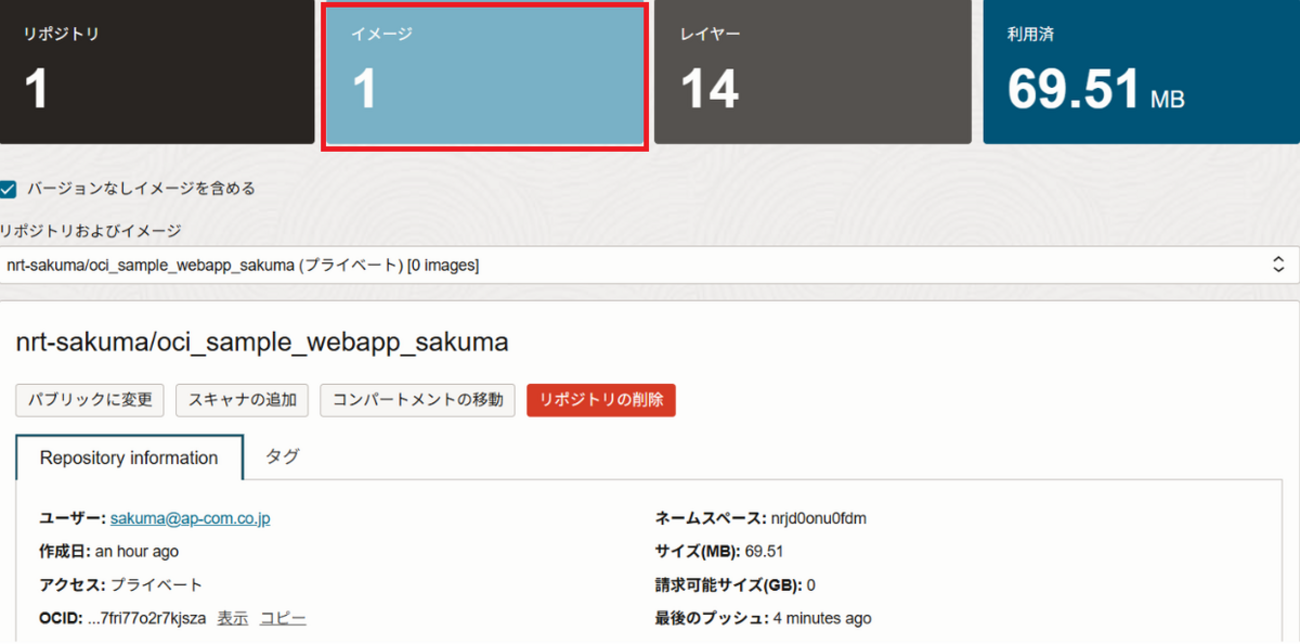Click the ネームスペース value nrjd0onu0fdm
Image resolution: width=1300 pixels, height=644 pixels.
click(x=819, y=518)
